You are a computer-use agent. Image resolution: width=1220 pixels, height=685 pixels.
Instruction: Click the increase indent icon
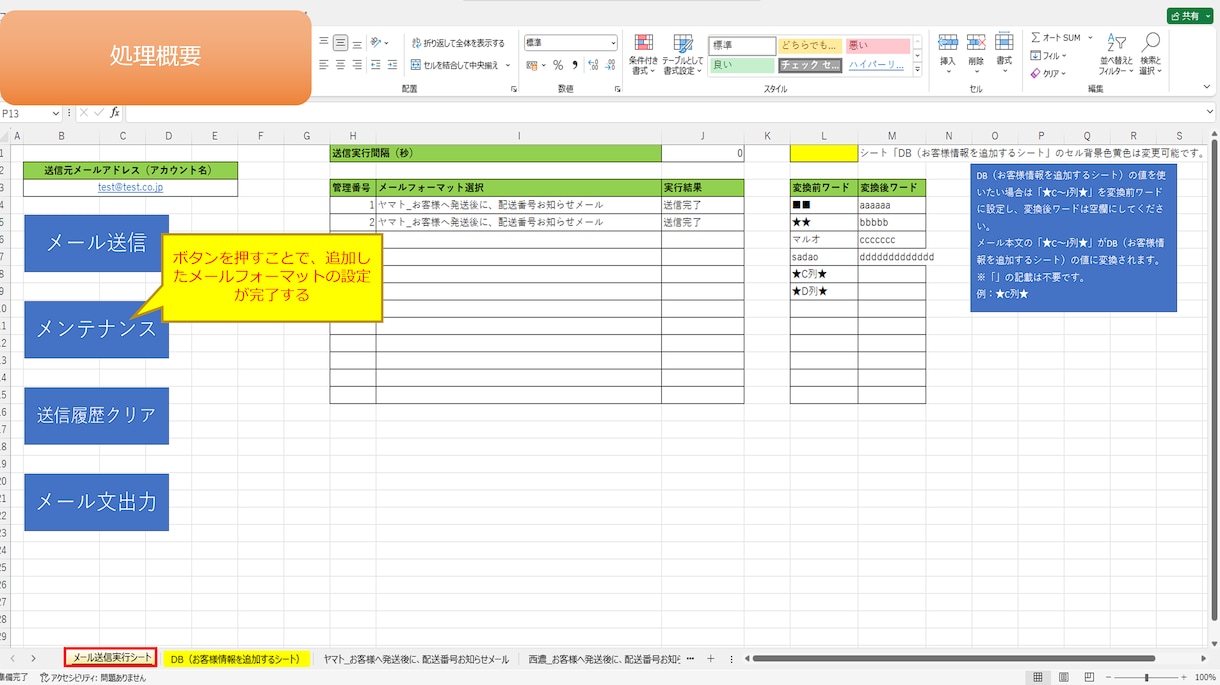391,65
